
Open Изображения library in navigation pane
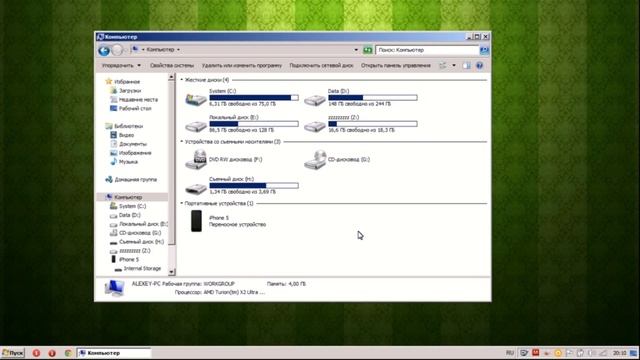pos(131,153)
